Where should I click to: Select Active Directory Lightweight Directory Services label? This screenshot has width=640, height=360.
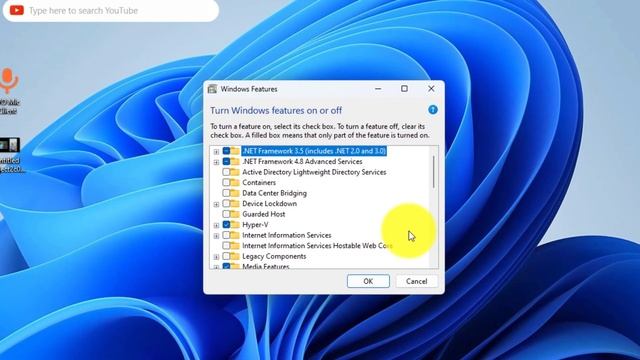tap(314, 172)
